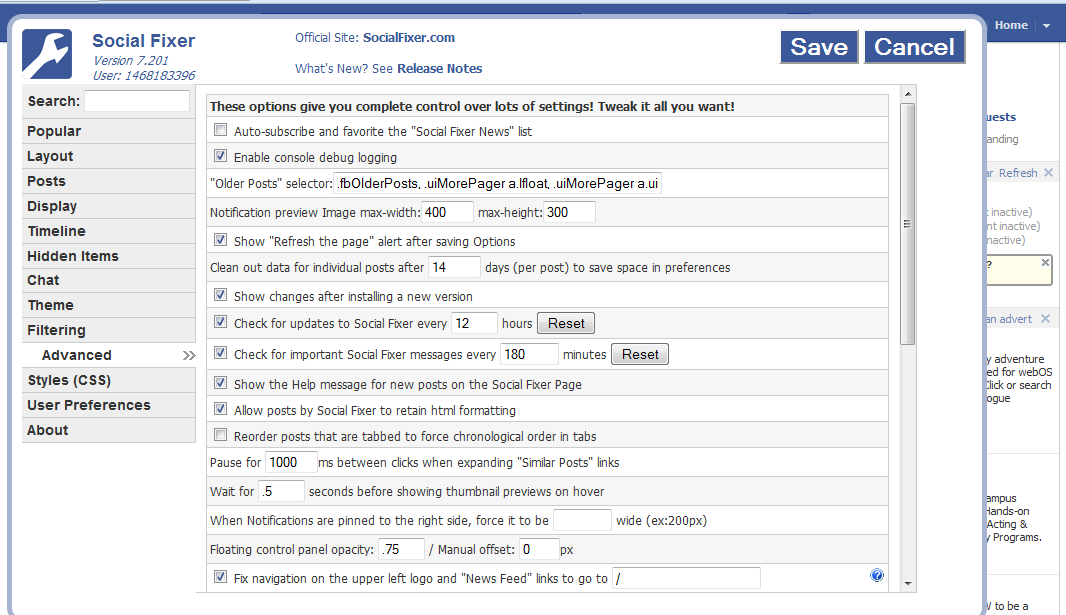
Task: Switch to the Chat tab
Action: [109, 280]
